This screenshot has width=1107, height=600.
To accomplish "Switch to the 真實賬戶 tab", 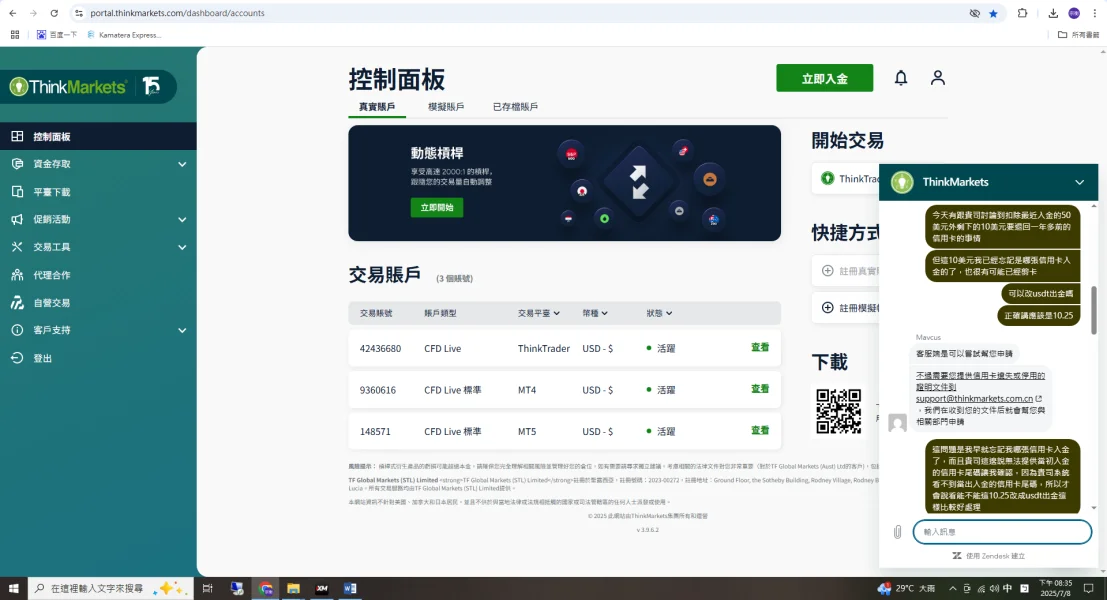I will coord(377,107).
